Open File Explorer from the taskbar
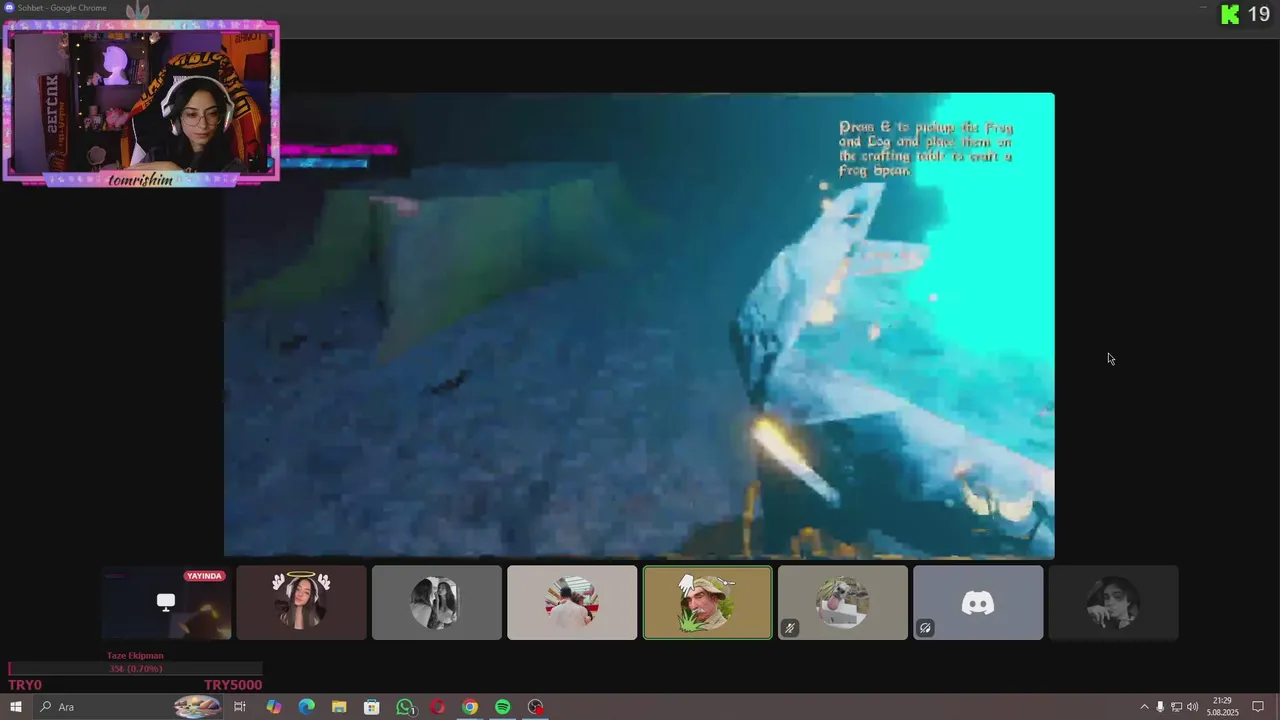 pos(339,707)
